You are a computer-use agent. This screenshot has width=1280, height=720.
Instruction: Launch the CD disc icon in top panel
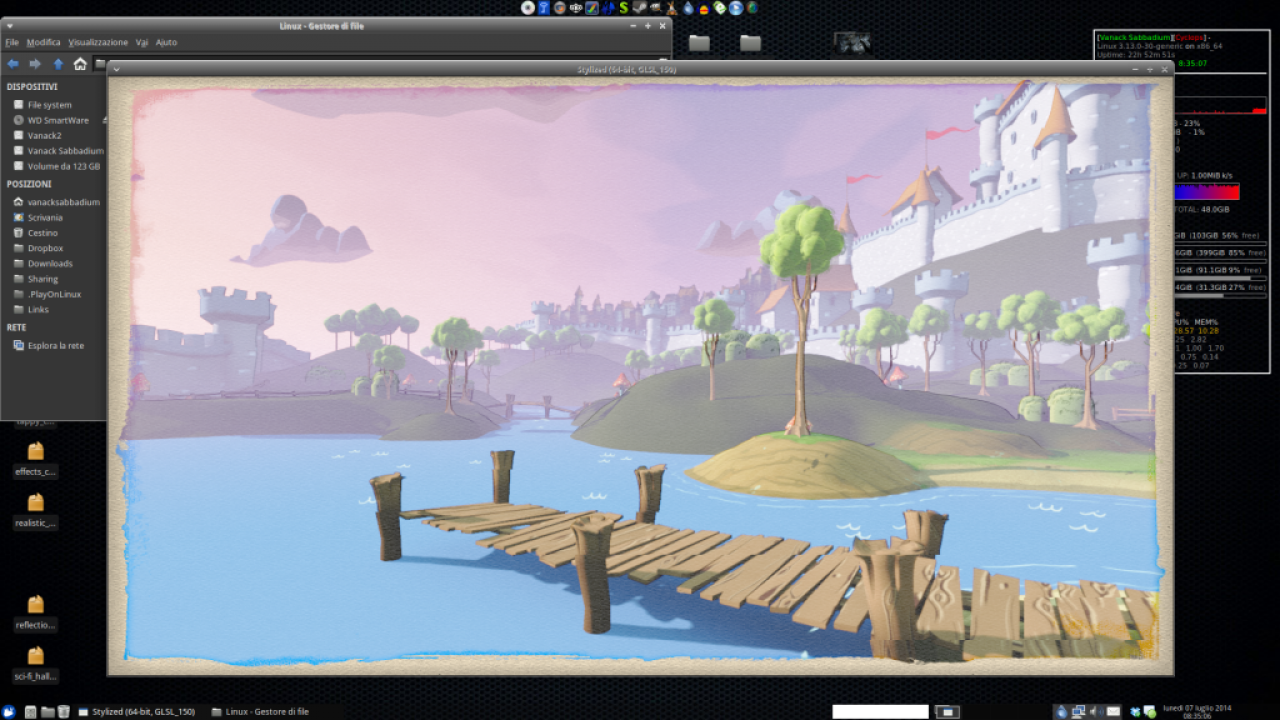[528, 8]
